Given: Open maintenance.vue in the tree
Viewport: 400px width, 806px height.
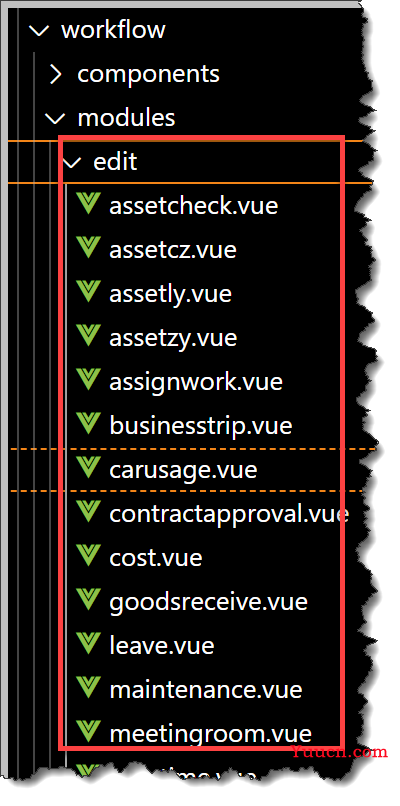Looking at the screenshot, I should tap(206, 689).
